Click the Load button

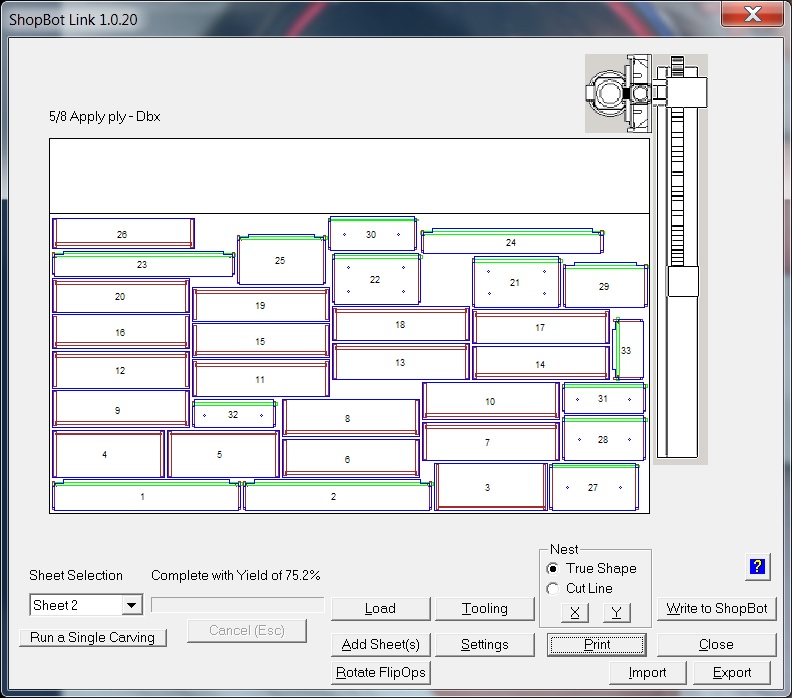tap(380, 608)
